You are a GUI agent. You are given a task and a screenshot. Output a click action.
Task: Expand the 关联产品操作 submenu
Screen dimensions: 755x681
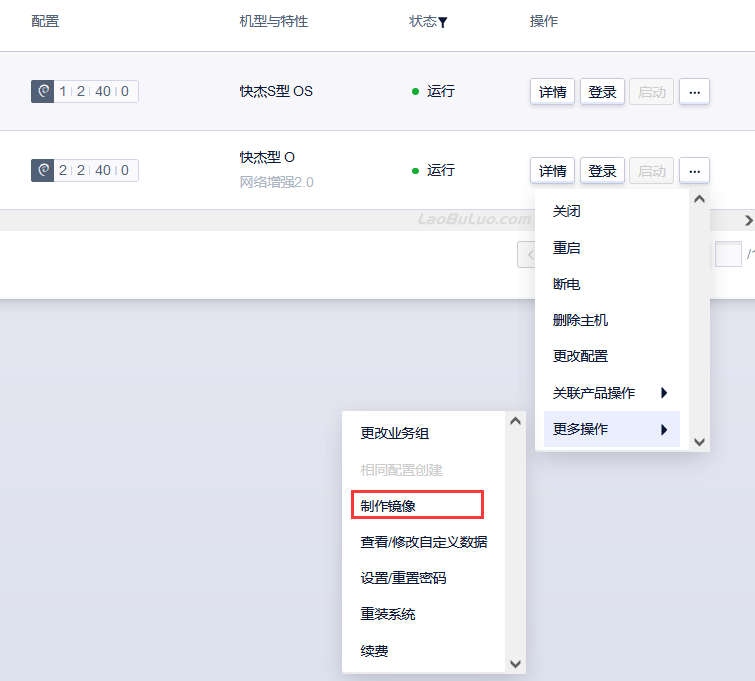point(612,393)
